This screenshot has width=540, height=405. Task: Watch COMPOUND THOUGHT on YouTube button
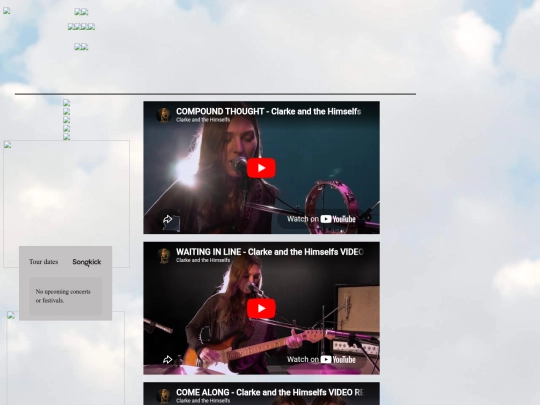click(x=321, y=219)
